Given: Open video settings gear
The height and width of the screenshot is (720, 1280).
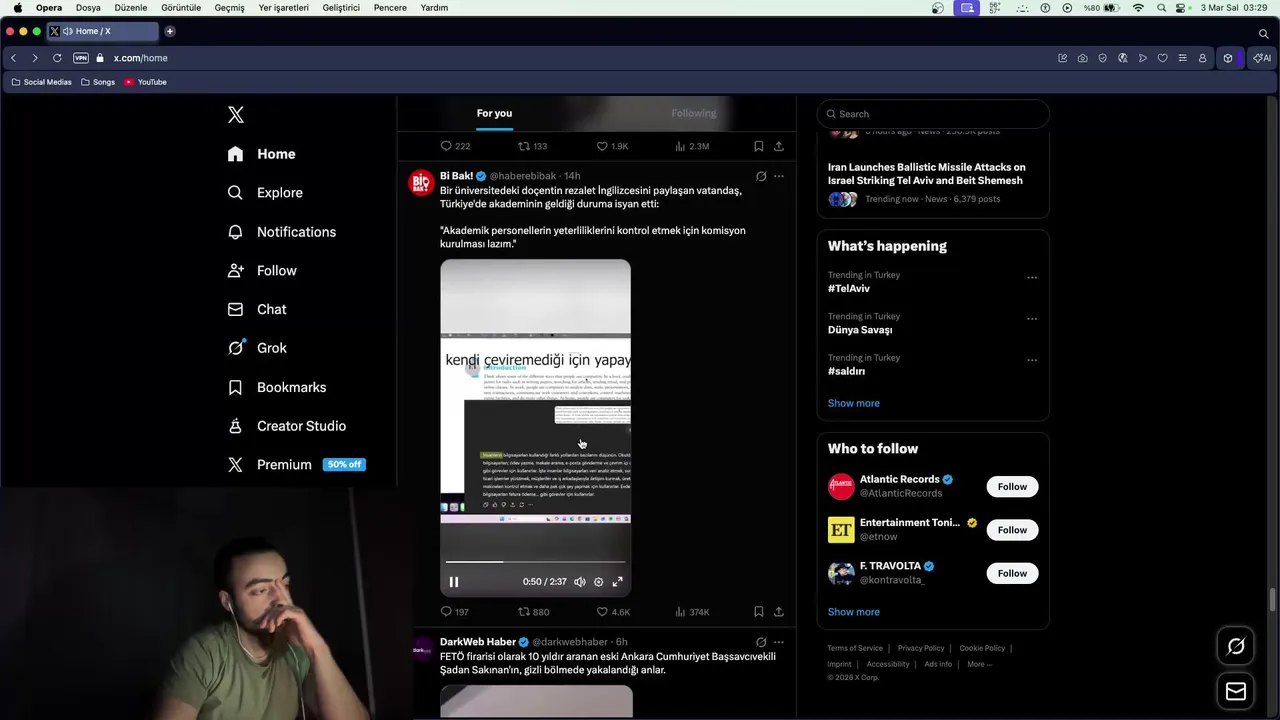Looking at the screenshot, I should [598, 582].
